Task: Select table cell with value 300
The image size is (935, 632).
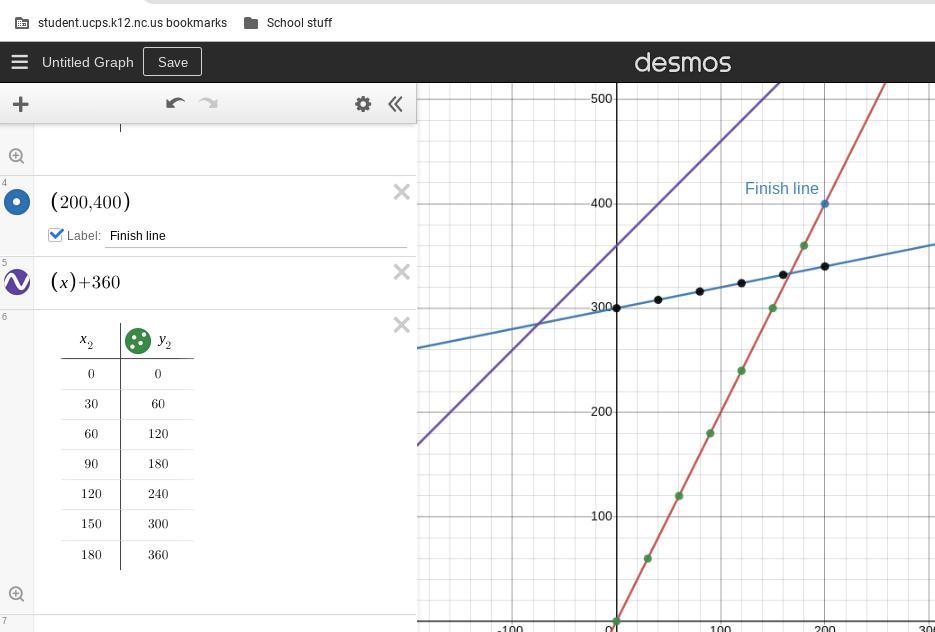Action: tap(157, 523)
